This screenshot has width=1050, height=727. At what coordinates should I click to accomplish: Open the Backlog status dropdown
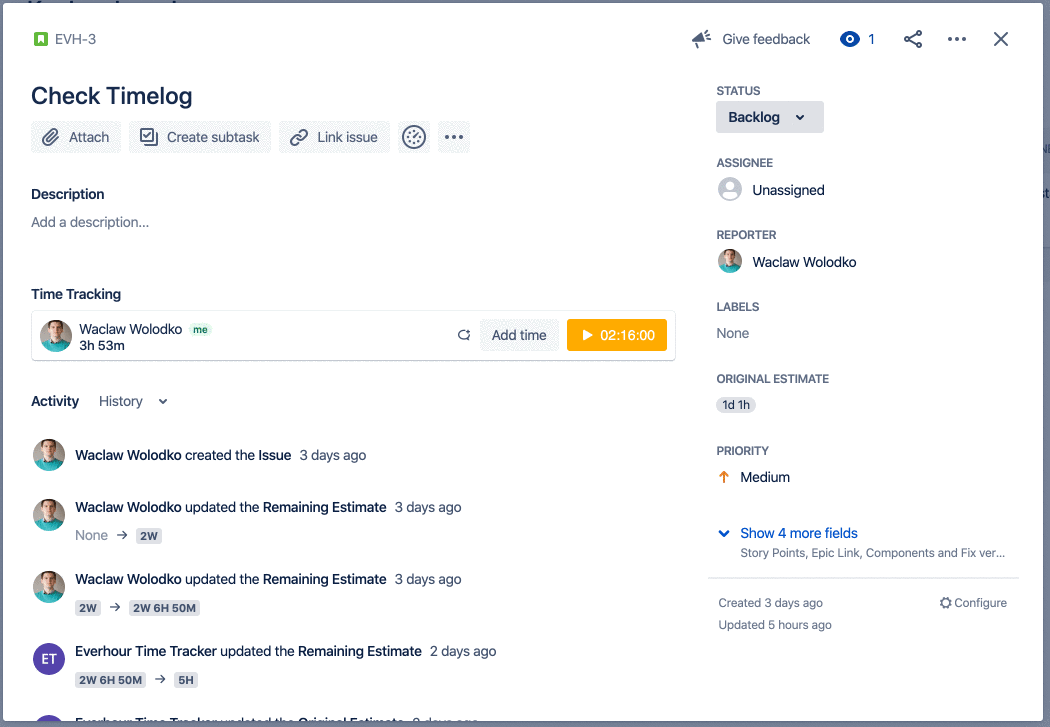(769, 117)
